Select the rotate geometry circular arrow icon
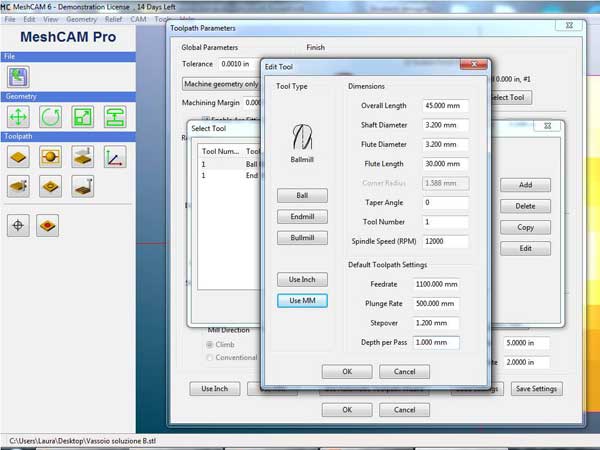 coord(50,117)
